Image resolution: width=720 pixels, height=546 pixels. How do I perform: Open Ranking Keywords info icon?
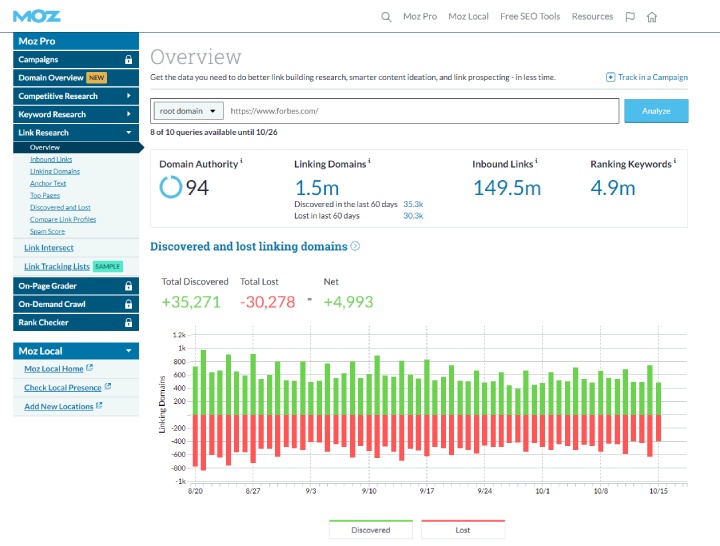(675, 161)
